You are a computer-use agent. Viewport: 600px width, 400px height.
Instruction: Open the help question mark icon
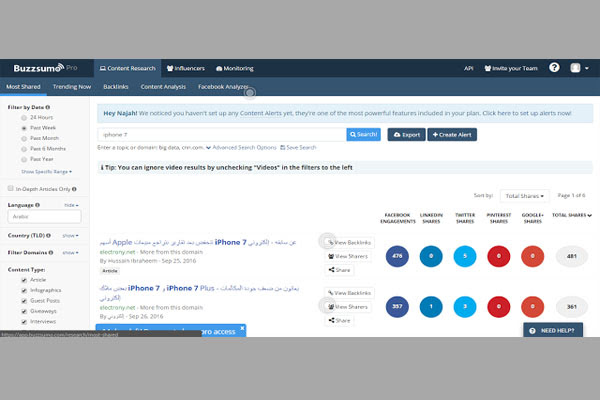click(554, 68)
